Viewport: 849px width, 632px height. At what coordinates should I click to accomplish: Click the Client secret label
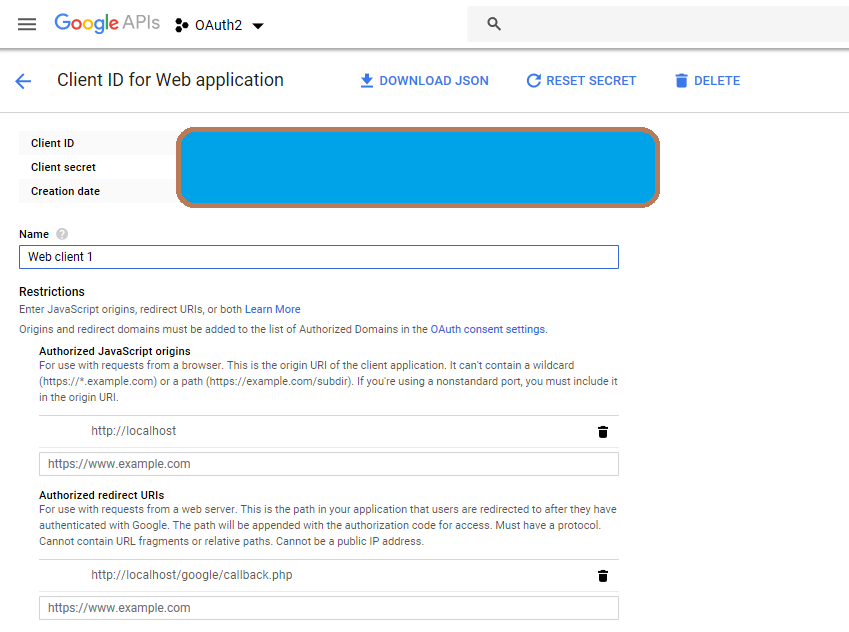coord(63,167)
